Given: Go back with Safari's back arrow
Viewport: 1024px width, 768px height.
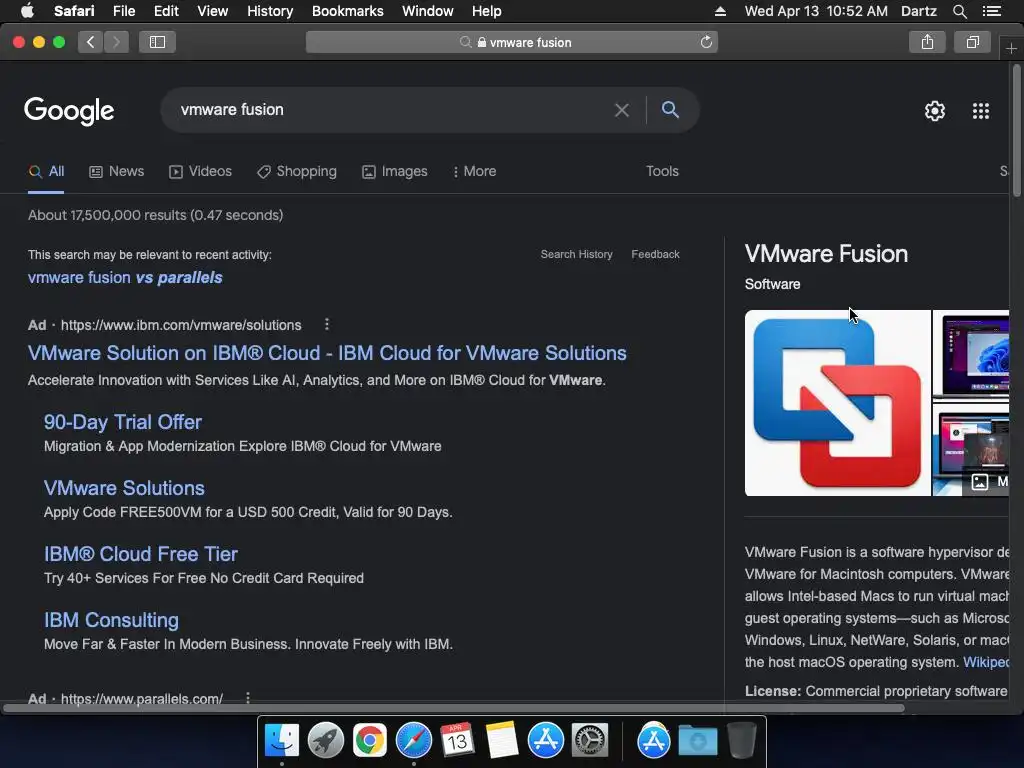Looking at the screenshot, I should [91, 42].
